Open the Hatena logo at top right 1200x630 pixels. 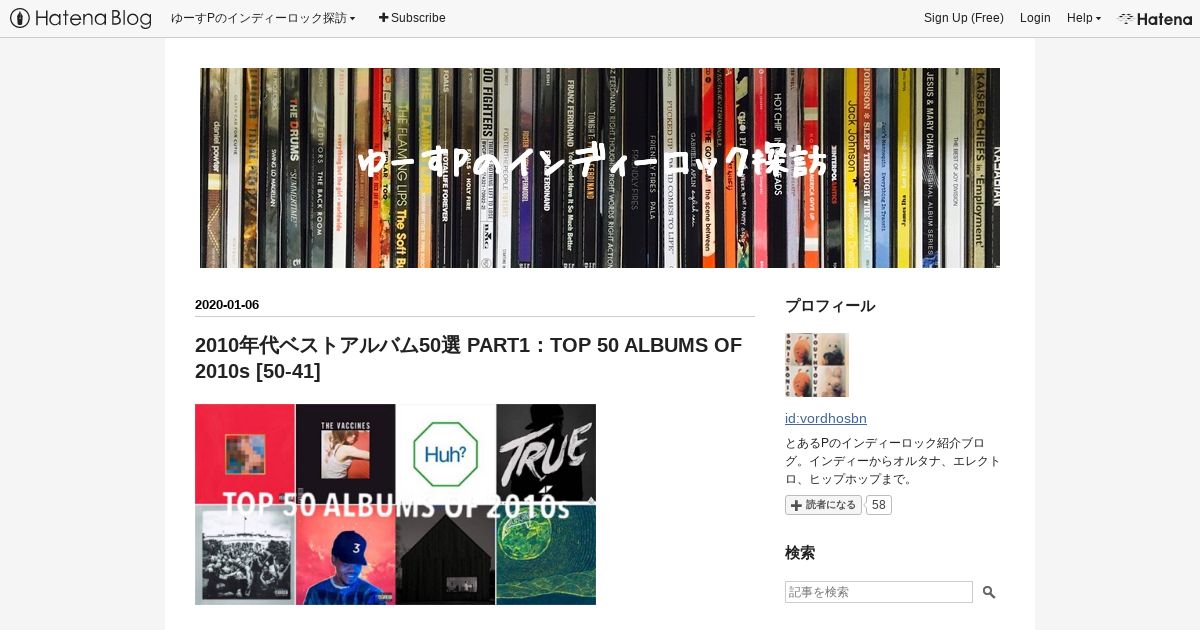point(1155,18)
